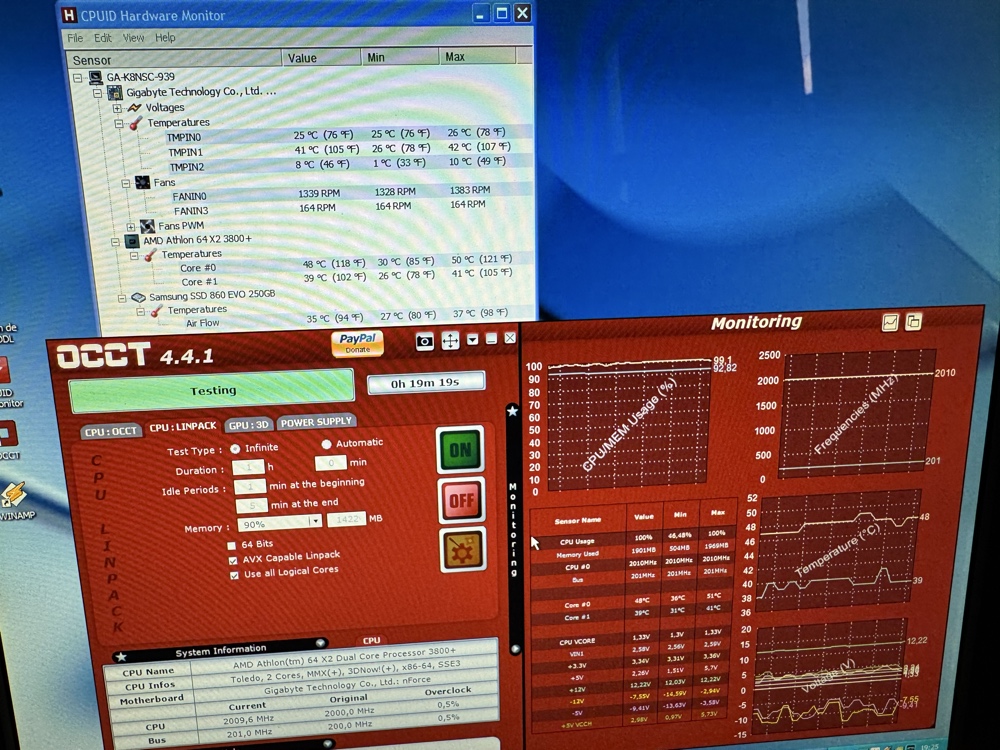Click the Duration minutes input field
This screenshot has height=750, width=1000.
coord(330,462)
